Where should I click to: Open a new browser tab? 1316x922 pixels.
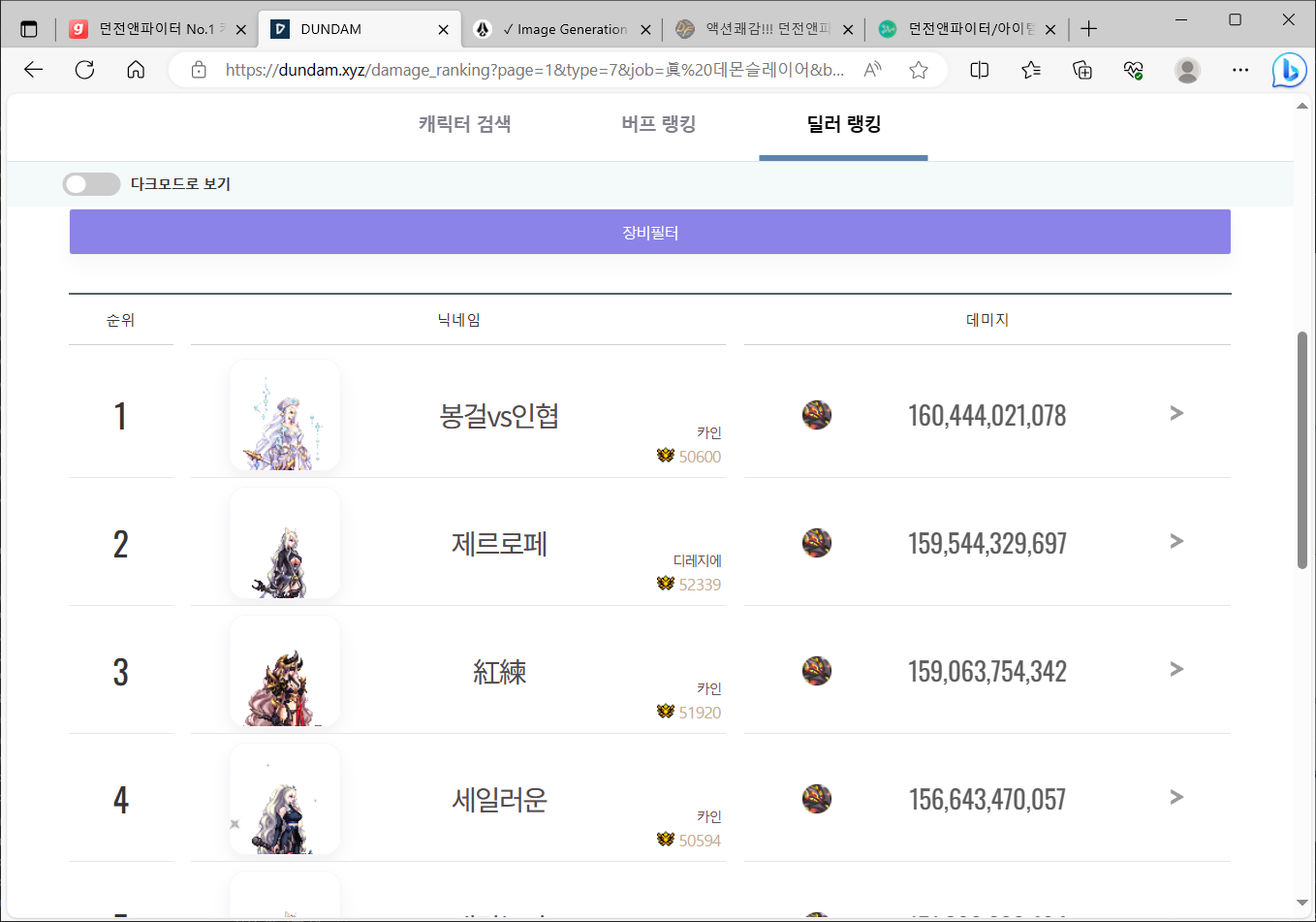1089,29
